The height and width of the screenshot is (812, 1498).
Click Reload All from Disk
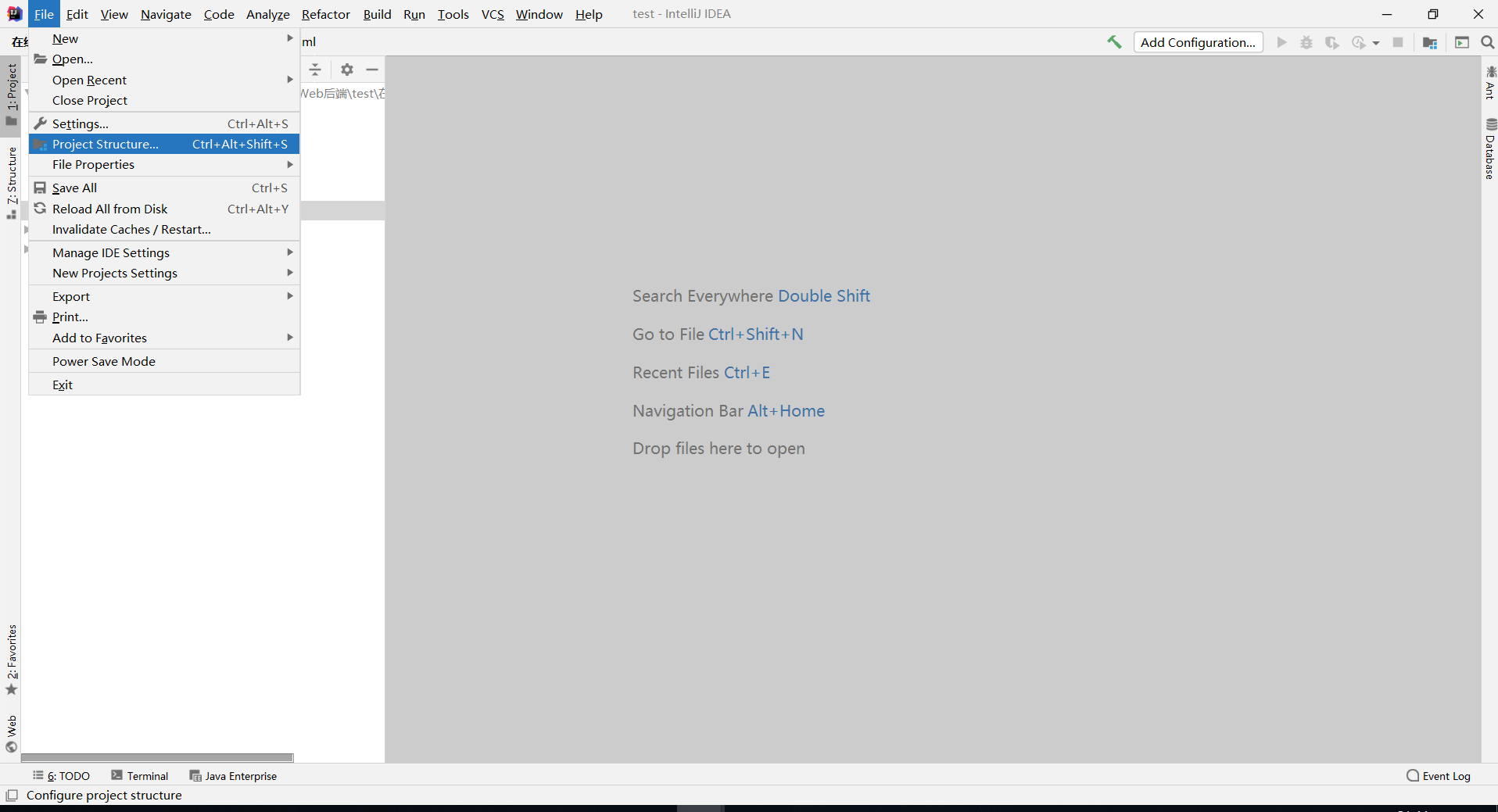pos(164,209)
